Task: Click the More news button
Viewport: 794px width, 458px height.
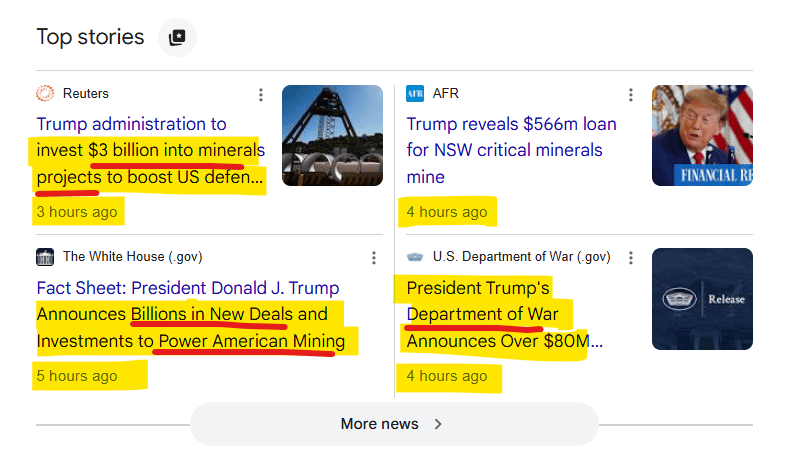Action: pos(394,424)
